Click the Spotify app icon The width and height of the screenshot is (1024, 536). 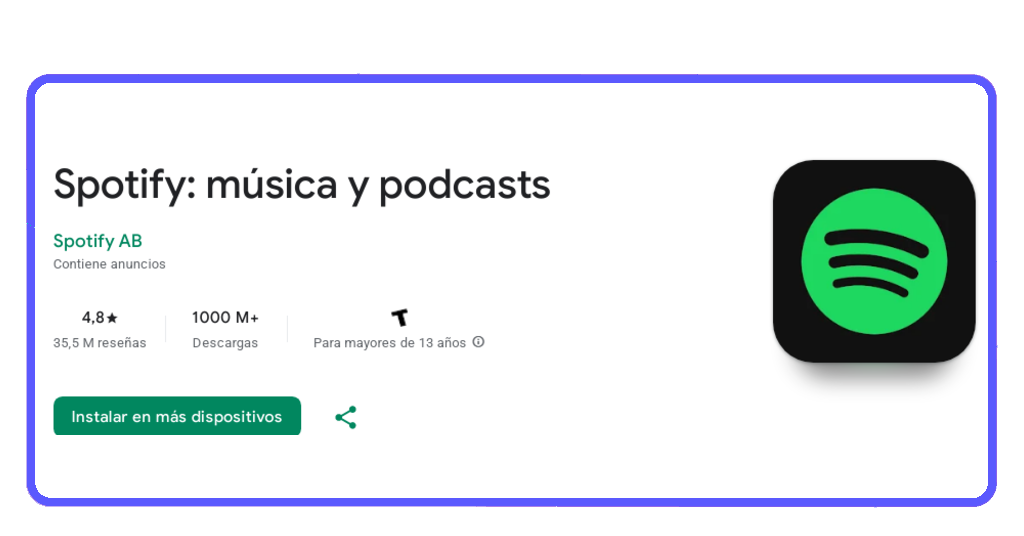874,261
